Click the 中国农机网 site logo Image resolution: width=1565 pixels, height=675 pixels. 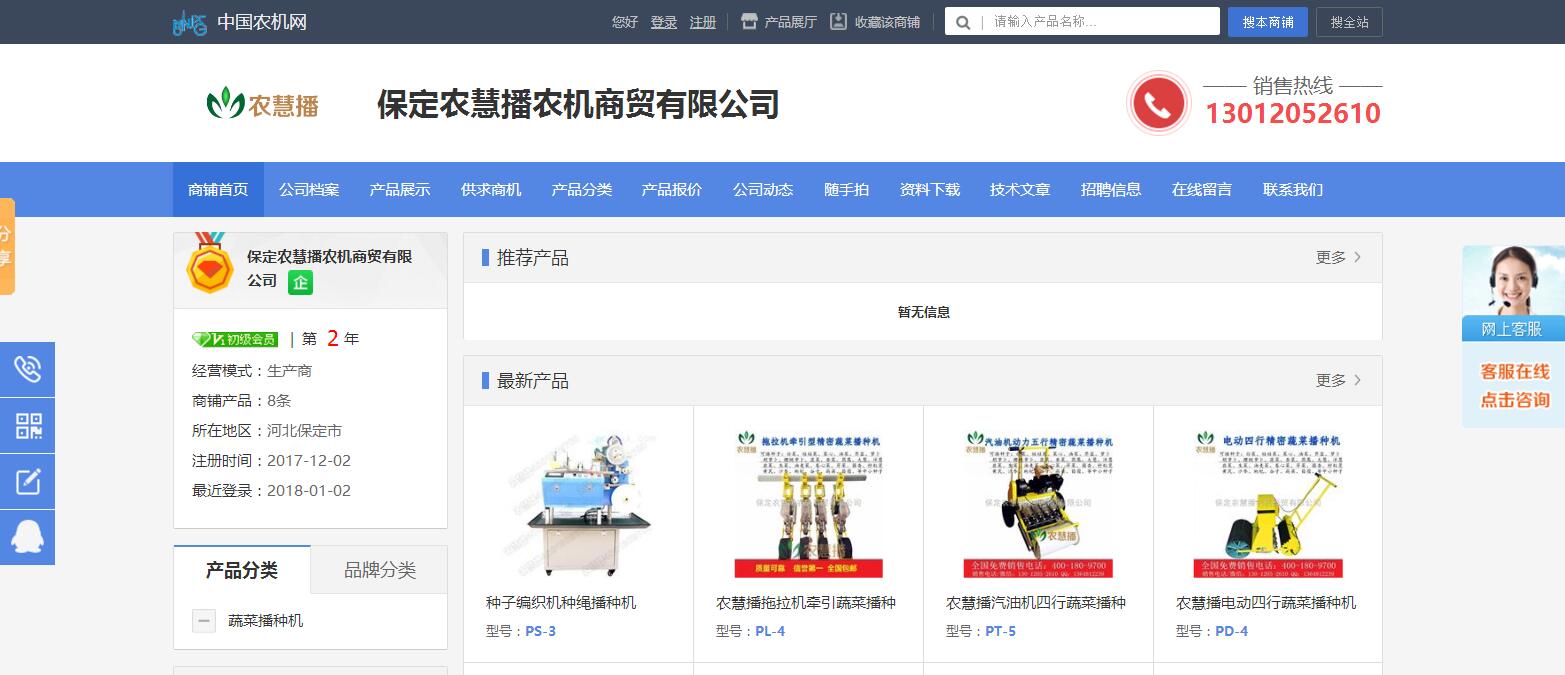(240, 22)
